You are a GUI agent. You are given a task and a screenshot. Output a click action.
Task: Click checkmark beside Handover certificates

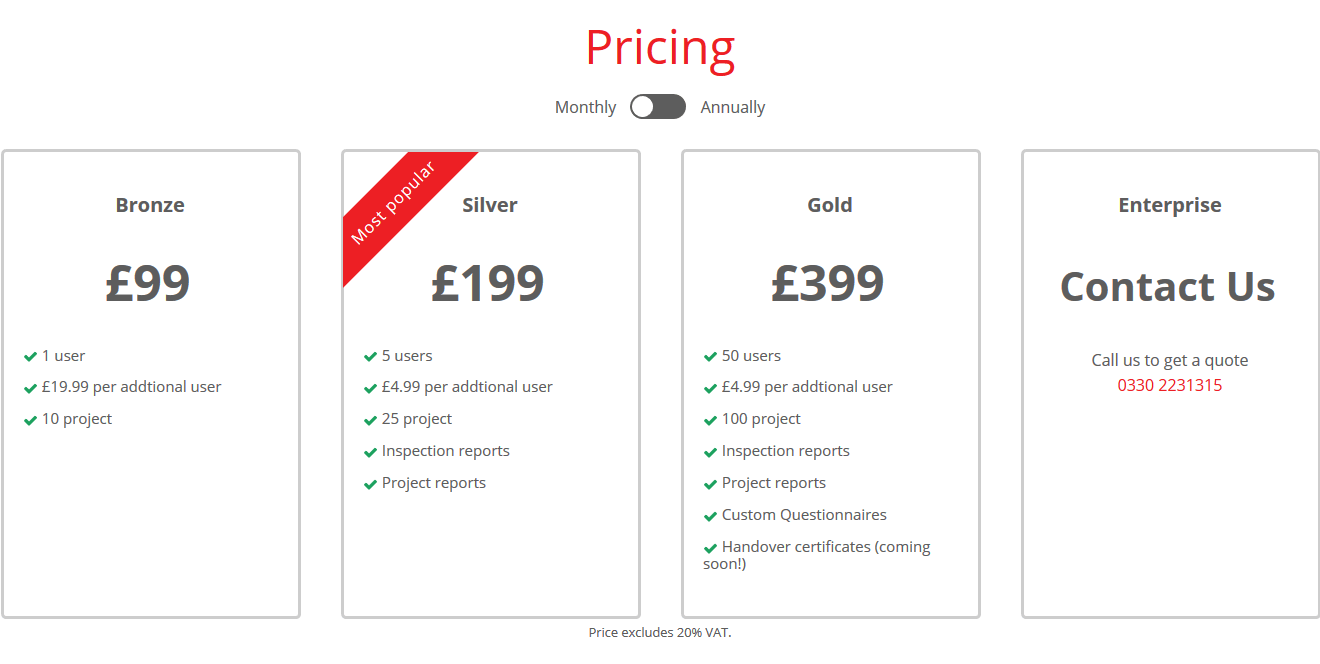coord(711,548)
